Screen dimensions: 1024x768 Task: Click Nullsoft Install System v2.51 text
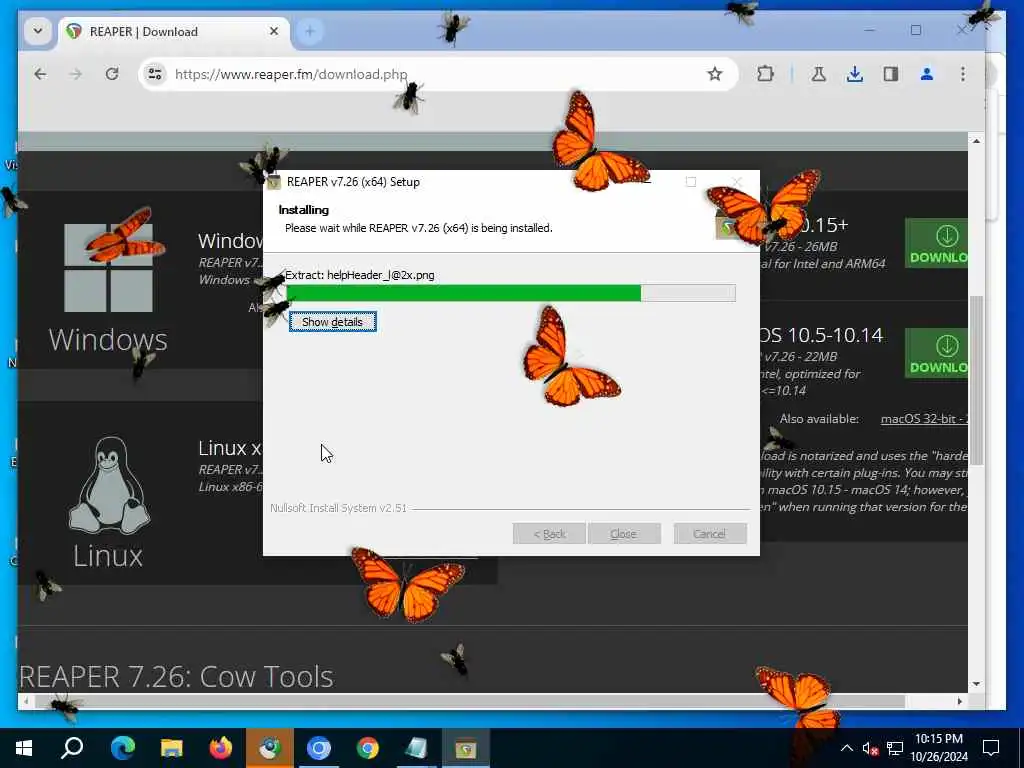click(338, 508)
